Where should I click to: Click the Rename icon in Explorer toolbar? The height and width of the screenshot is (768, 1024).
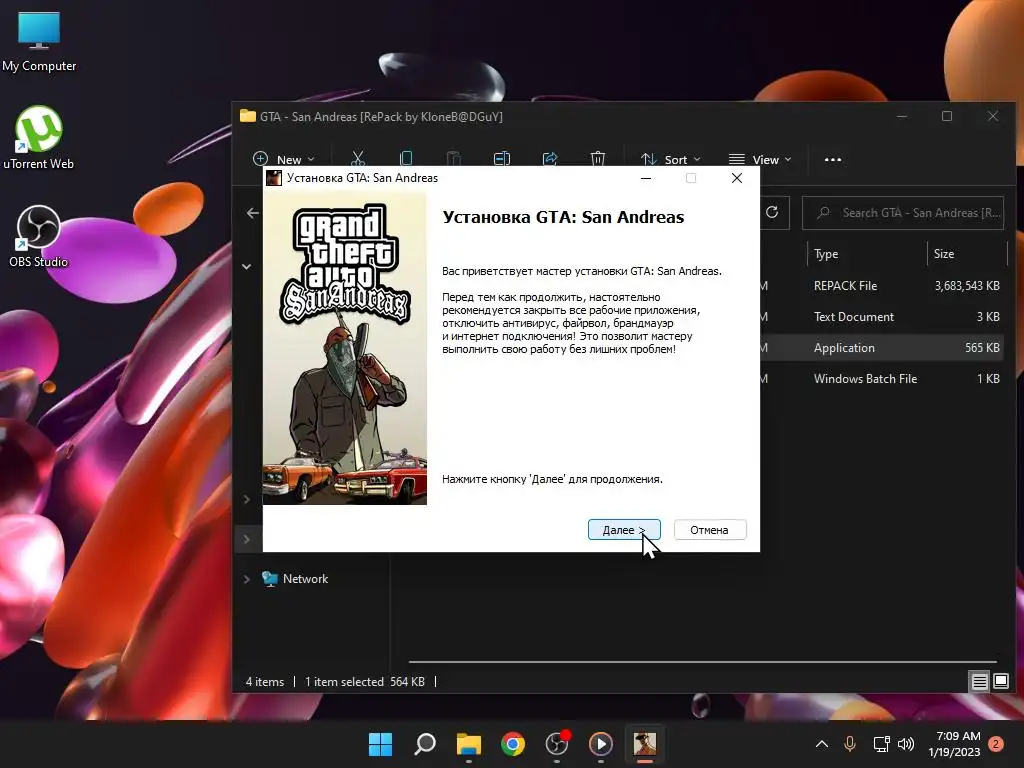click(x=502, y=159)
